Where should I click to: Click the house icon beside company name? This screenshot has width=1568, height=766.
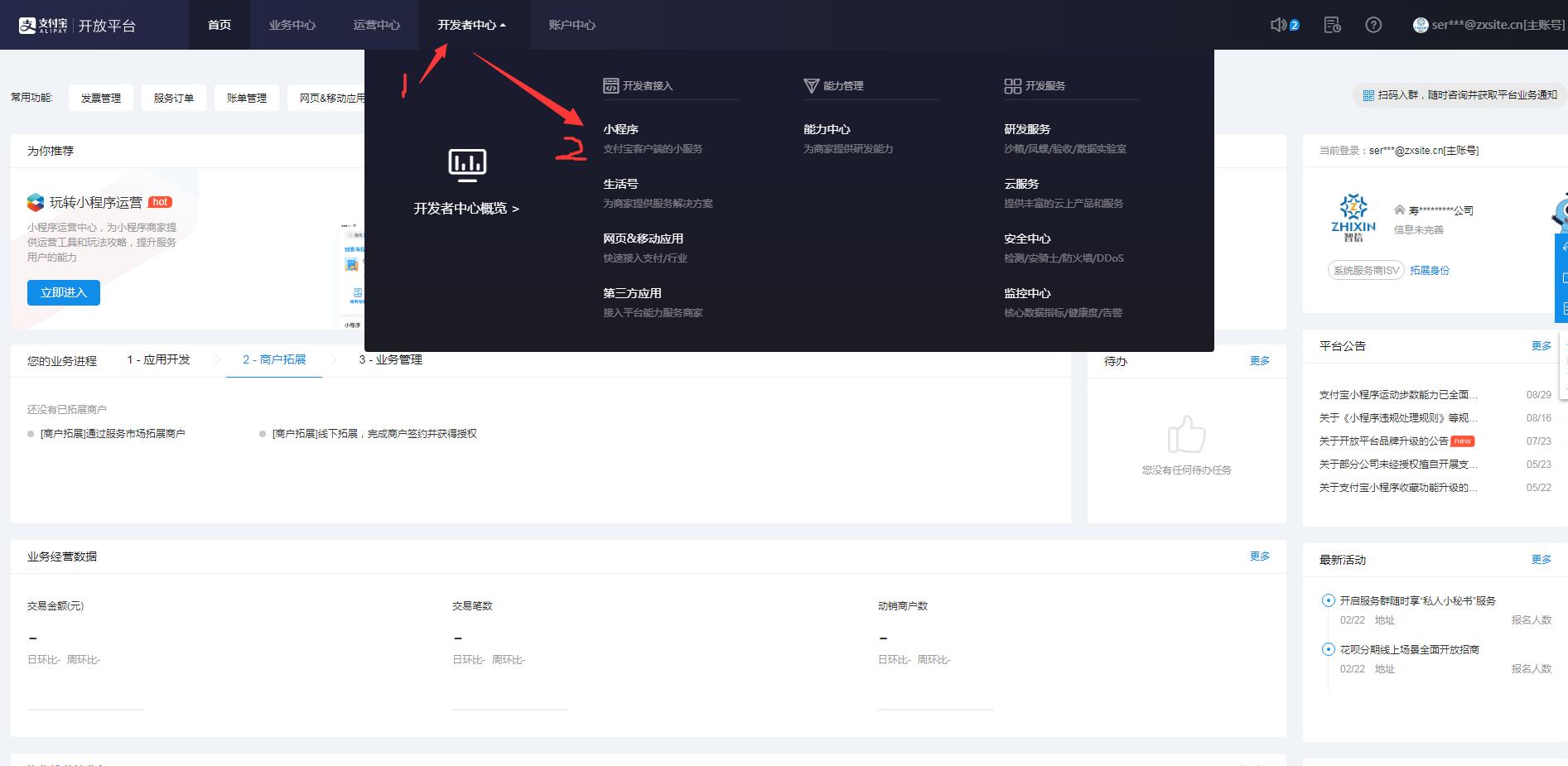tap(1400, 210)
